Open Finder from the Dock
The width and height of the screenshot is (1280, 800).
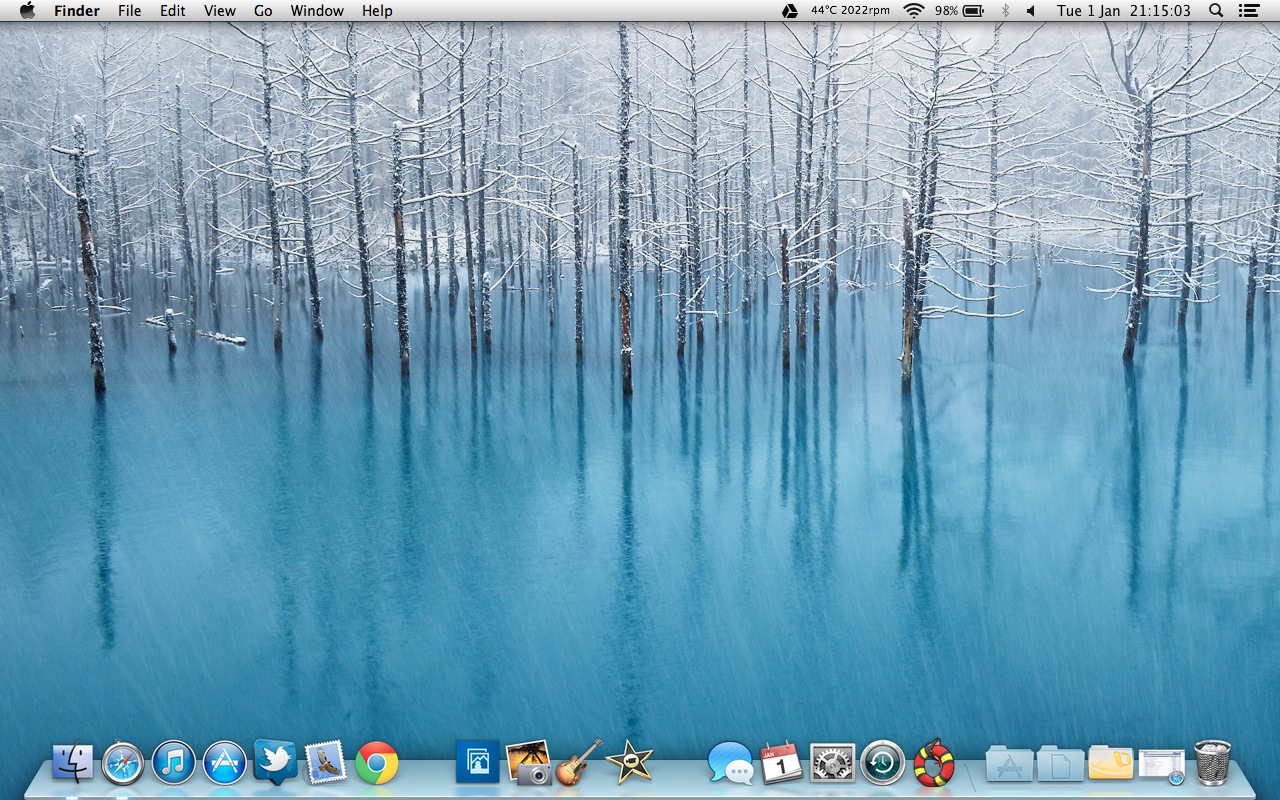(x=72, y=764)
